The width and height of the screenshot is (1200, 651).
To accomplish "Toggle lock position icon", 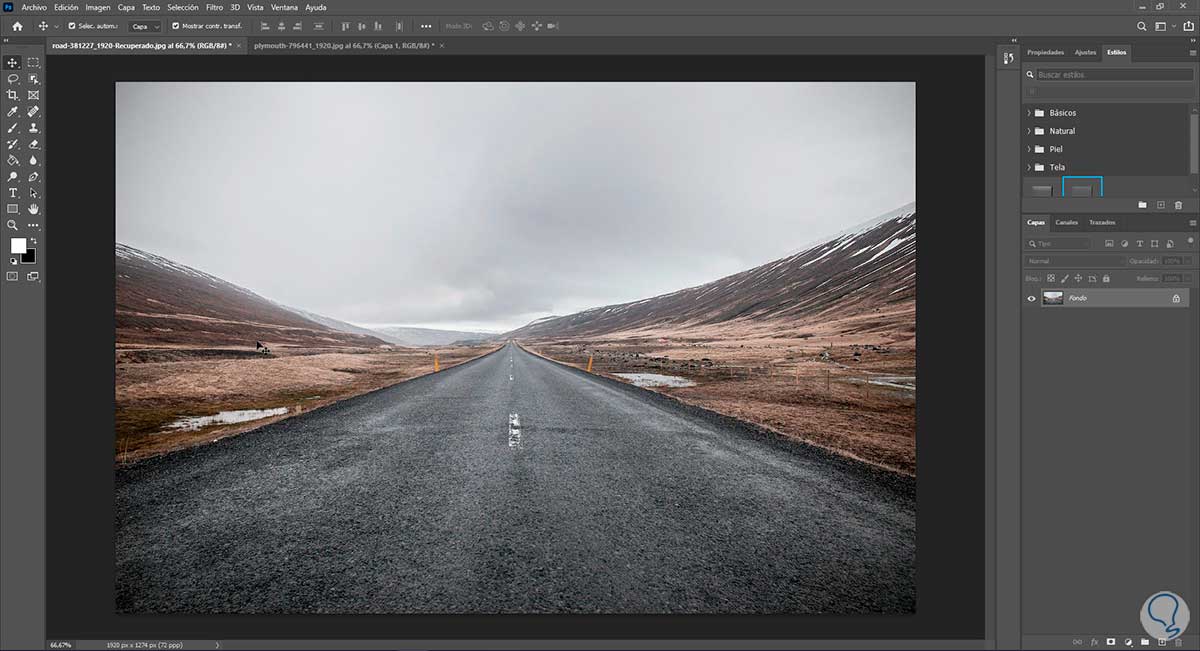I will 1078,278.
